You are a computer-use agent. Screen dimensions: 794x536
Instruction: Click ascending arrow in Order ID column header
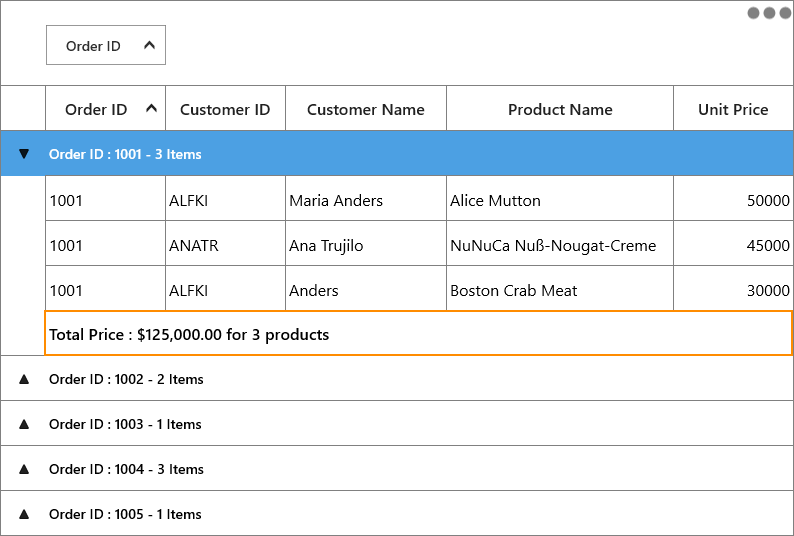click(151, 108)
